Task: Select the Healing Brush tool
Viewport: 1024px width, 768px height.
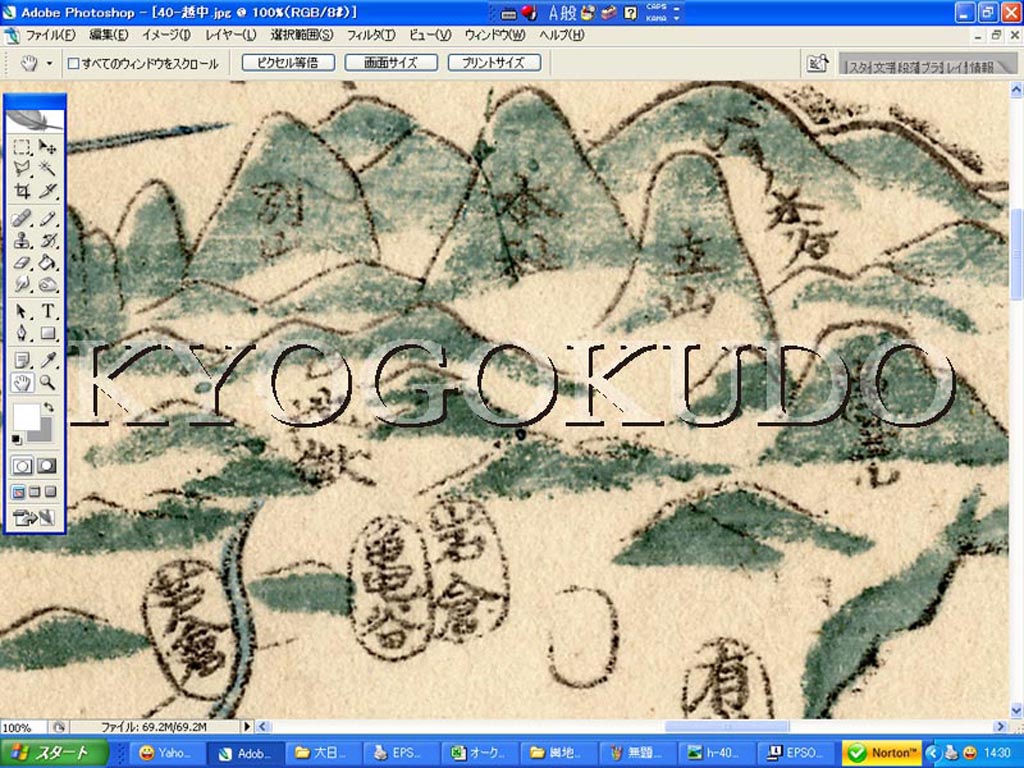Action: coord(22,218)
